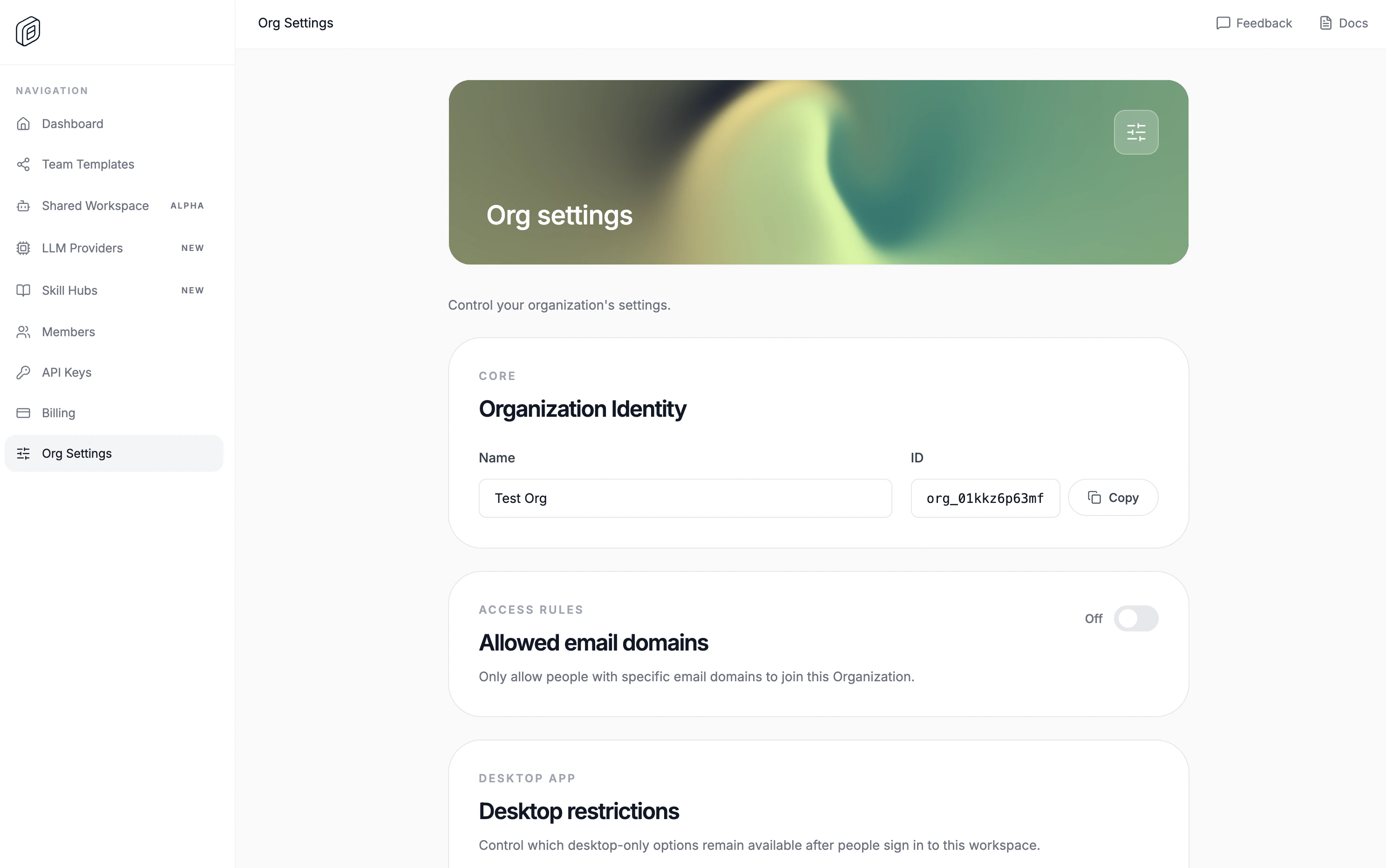
Task: Open Shared Workspace via its briefcase icon
Action: (x=23, y=205)
